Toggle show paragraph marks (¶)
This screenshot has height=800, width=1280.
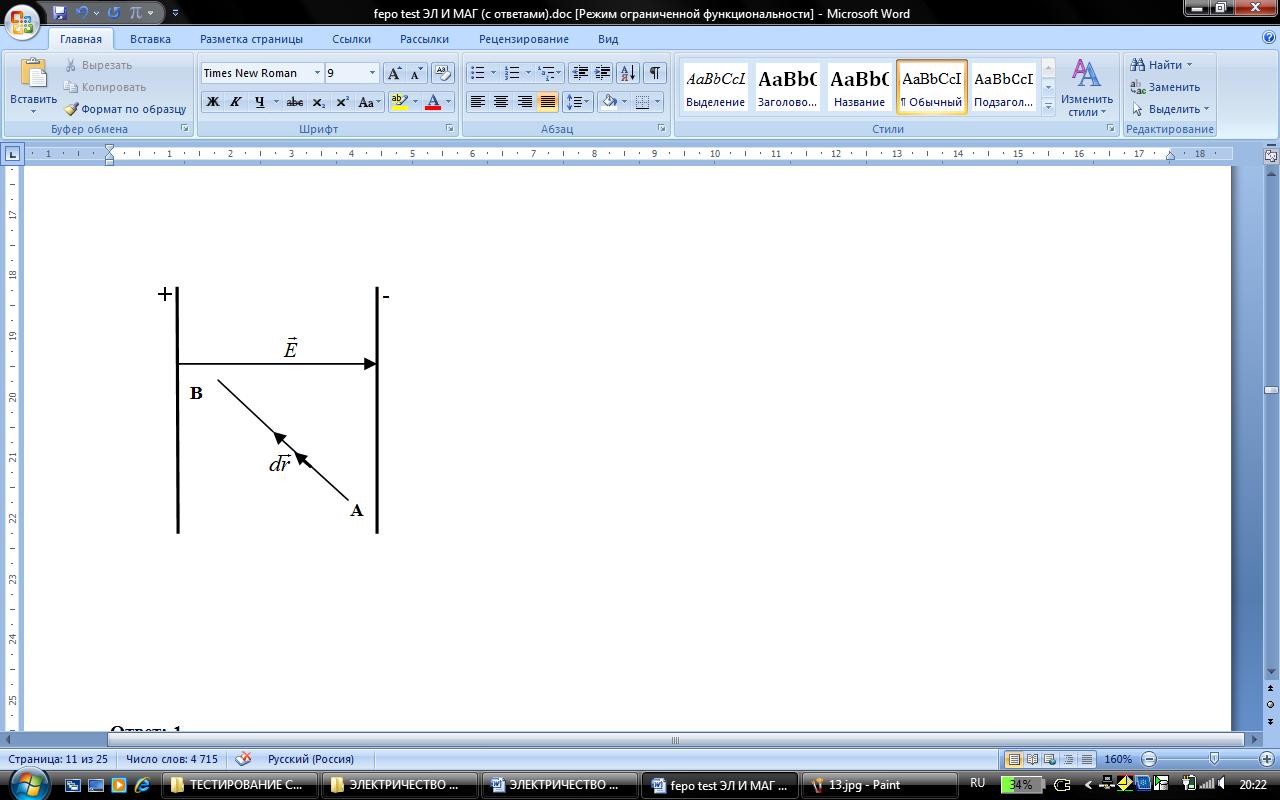[655, 73]
